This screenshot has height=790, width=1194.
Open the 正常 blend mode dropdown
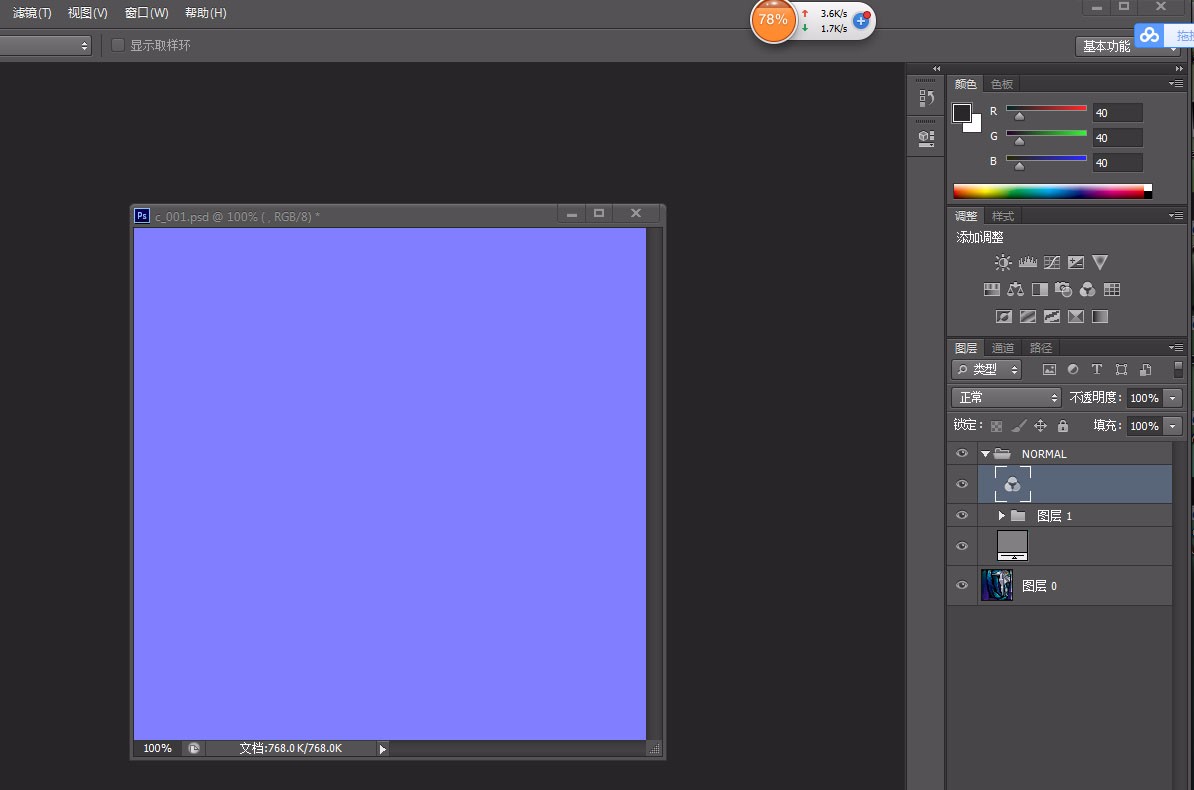tap(1005, 398)
